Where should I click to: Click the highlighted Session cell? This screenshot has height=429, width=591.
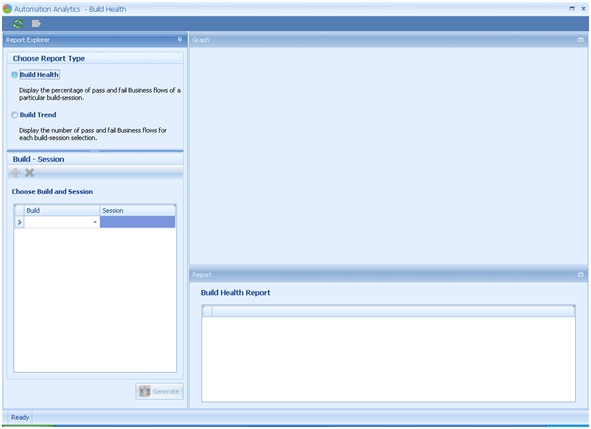[138, 222]
